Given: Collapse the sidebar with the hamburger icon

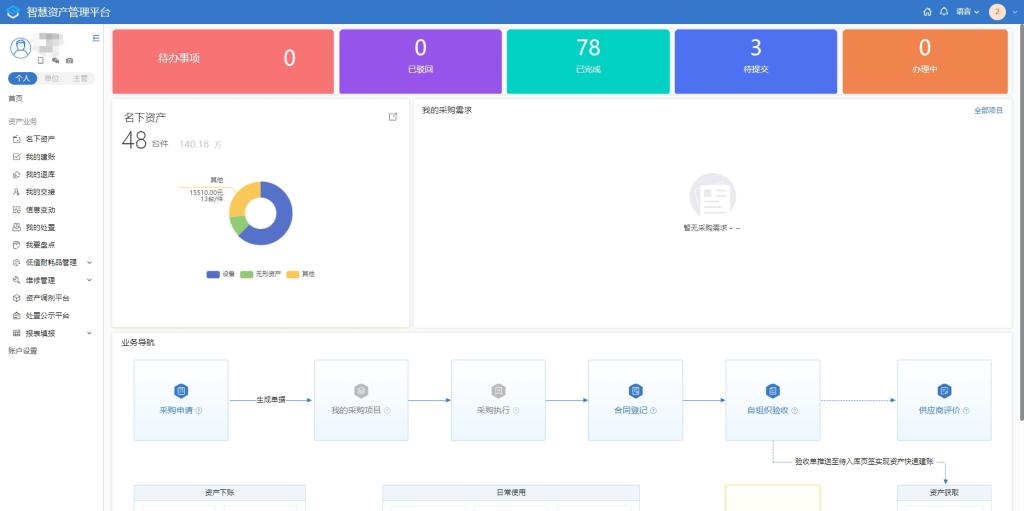Looking at the screenshot, I should coord(96,38).
